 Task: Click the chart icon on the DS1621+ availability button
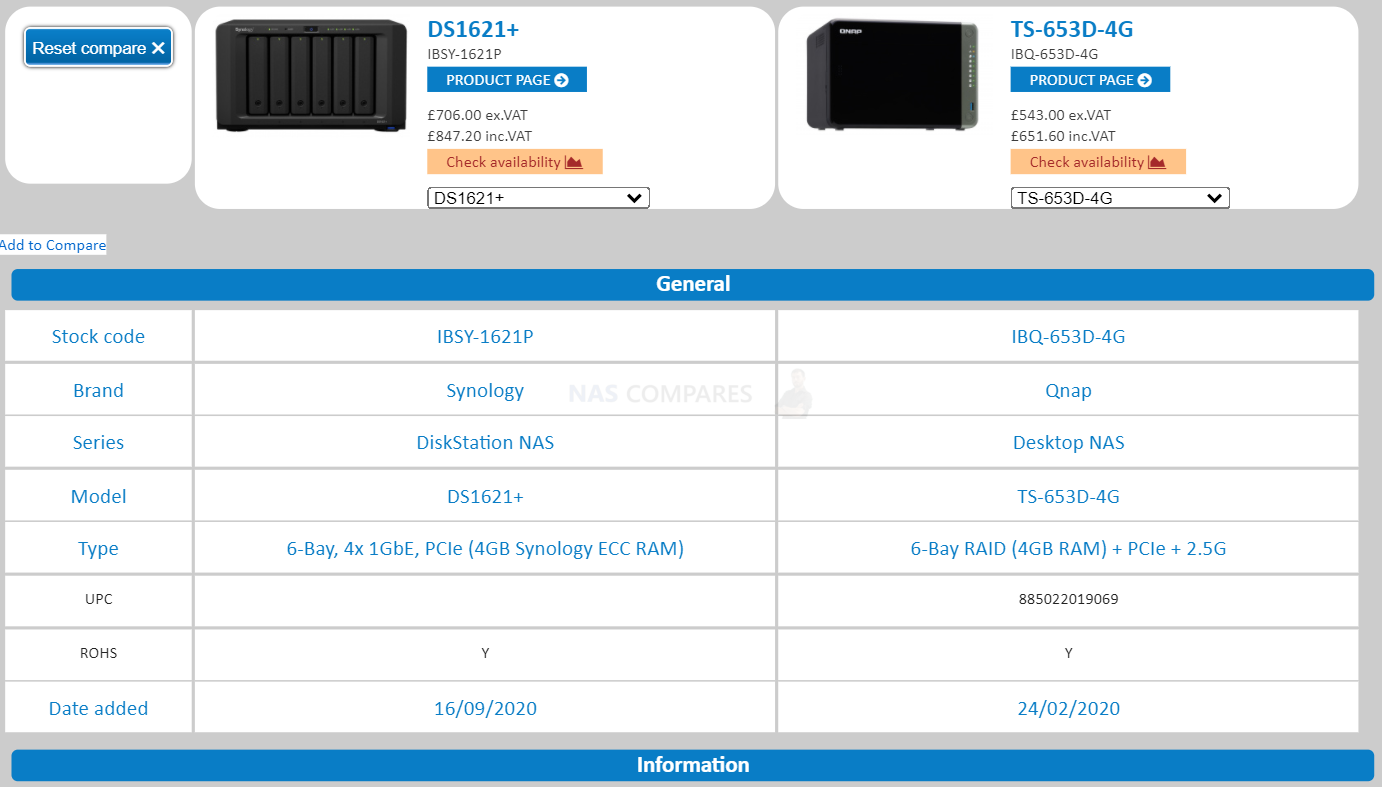pyautogui.click(x=574, y=162)
